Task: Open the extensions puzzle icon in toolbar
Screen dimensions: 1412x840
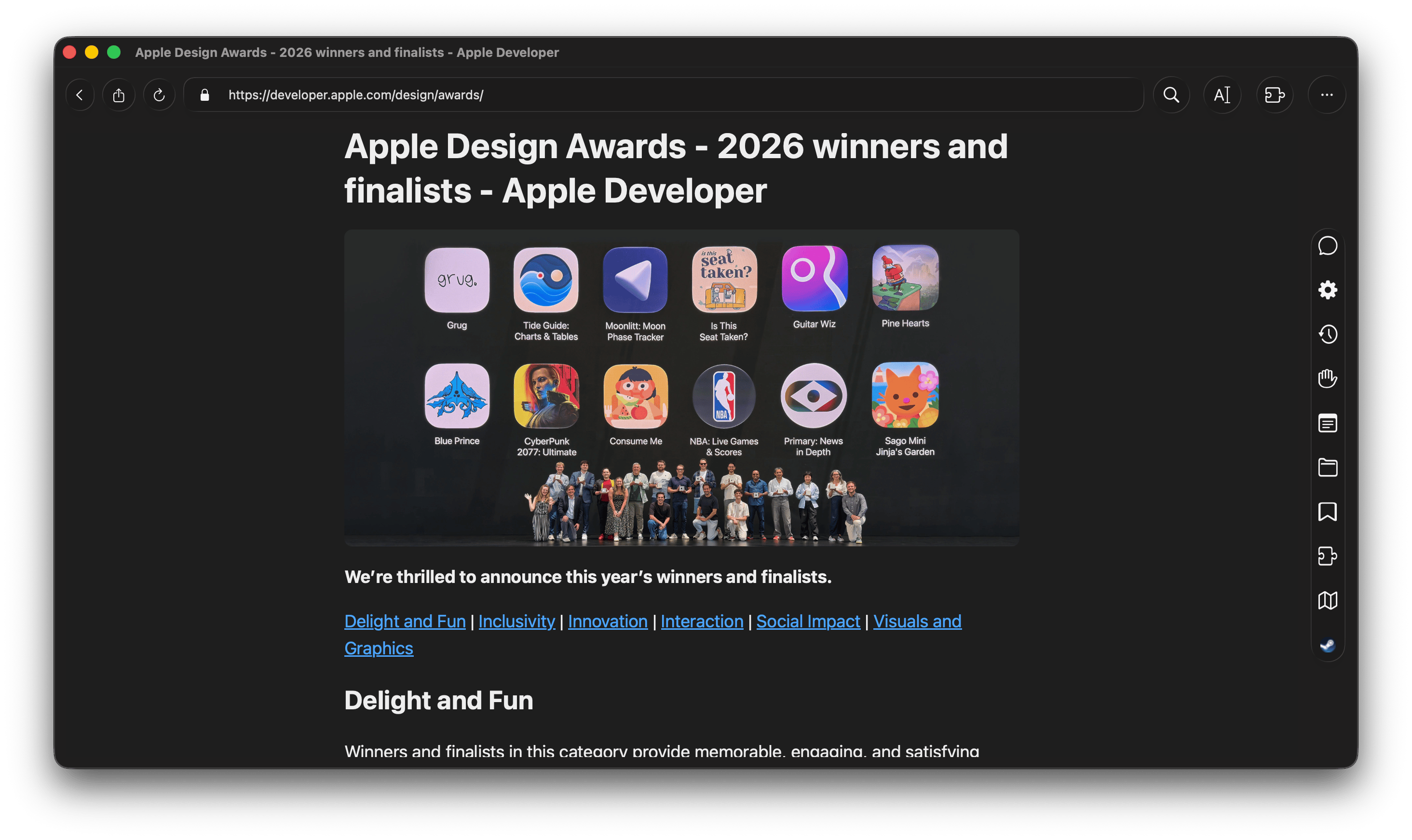Action: coord(1275,95)
